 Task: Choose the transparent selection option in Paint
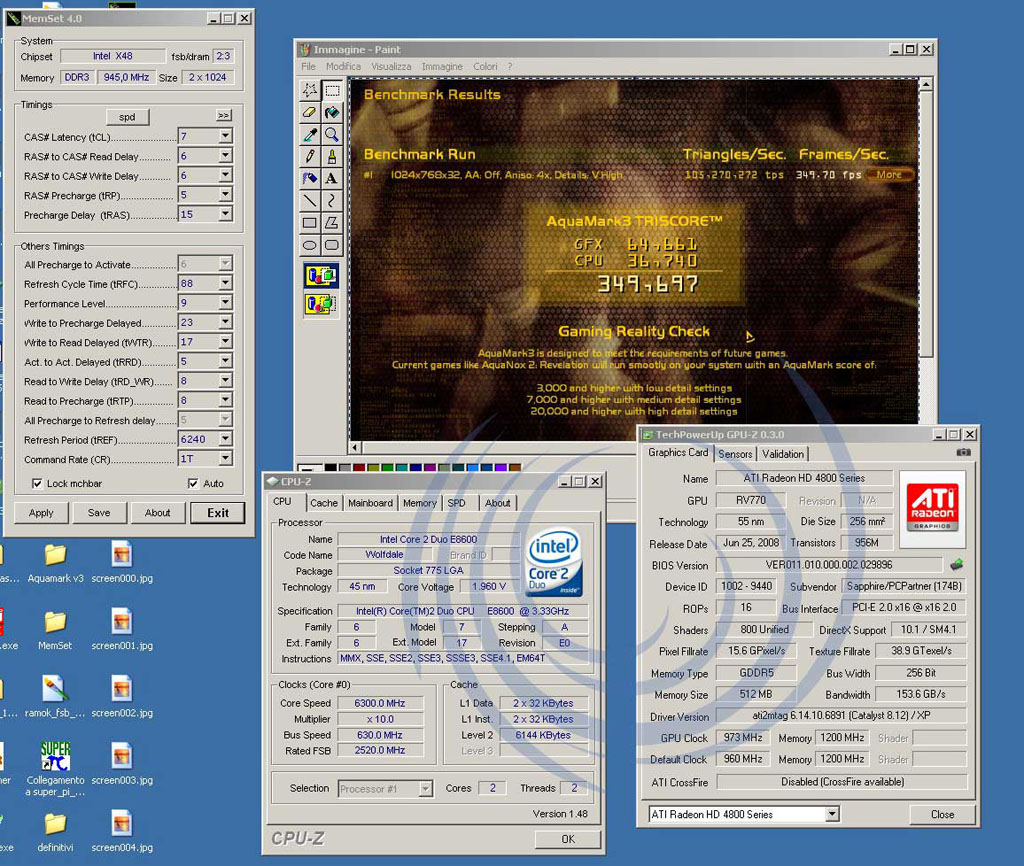coord(321,304)
